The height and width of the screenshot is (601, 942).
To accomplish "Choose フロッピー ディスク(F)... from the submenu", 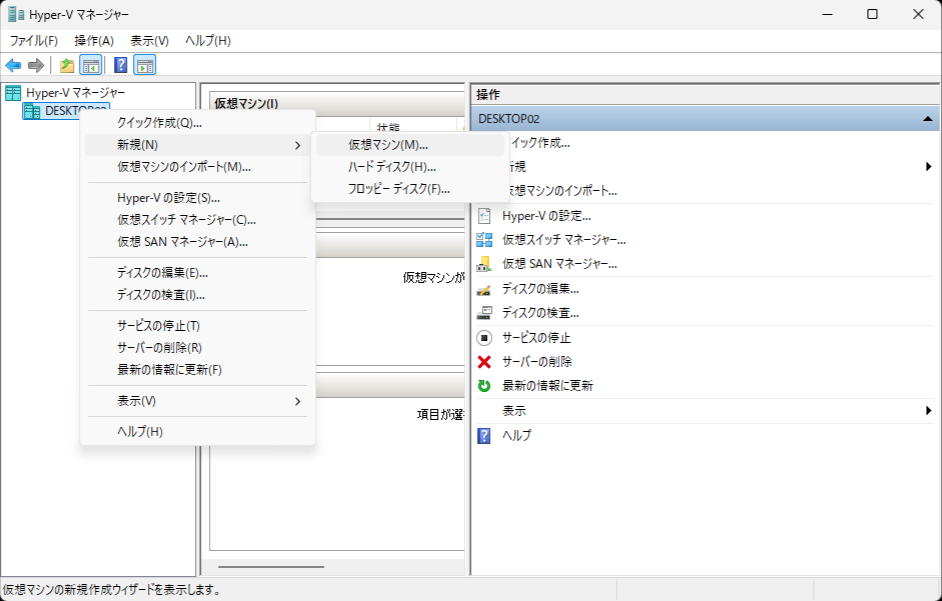I will (x=410, y=189).
